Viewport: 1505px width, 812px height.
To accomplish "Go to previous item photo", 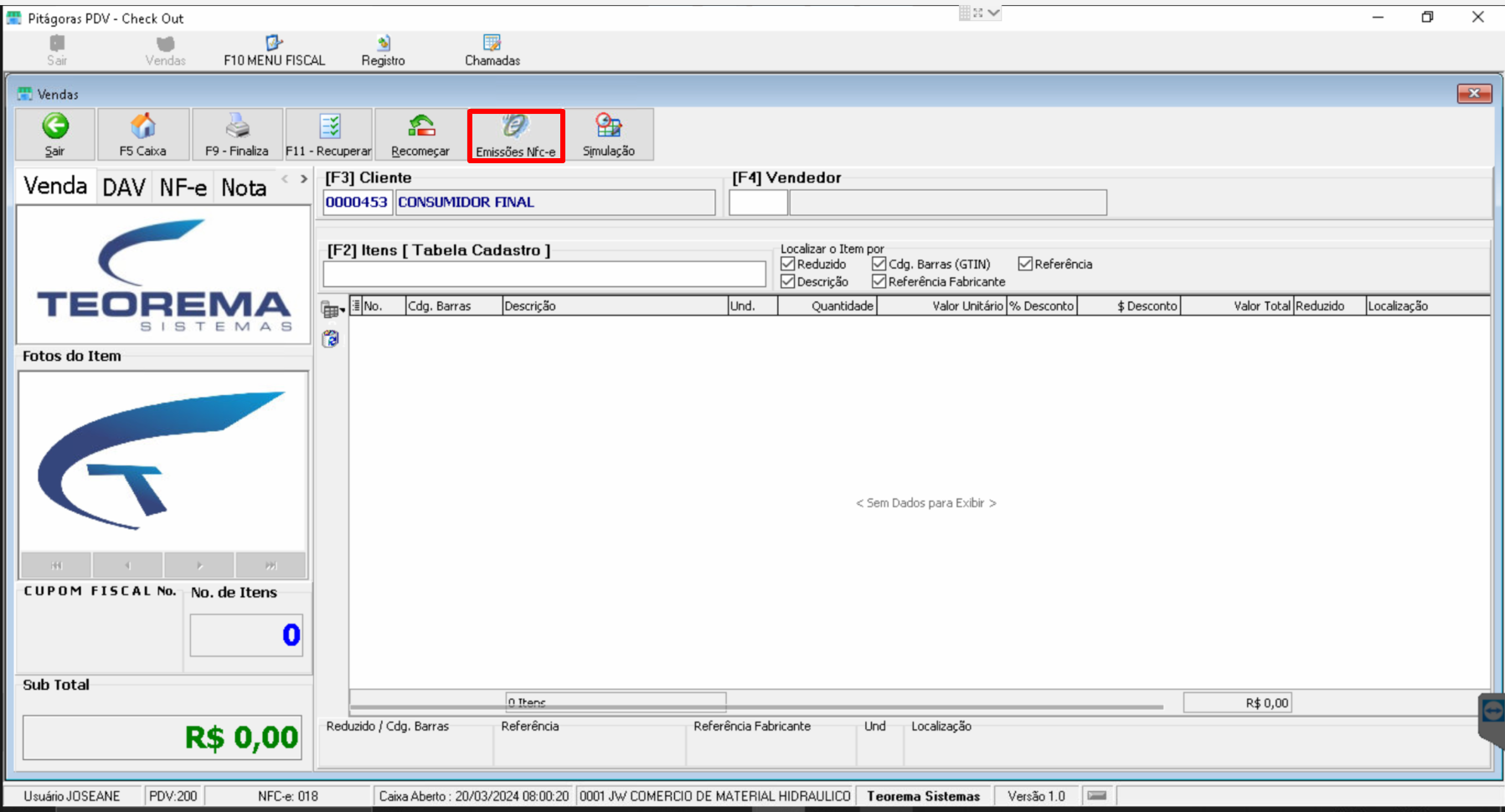I will [128, 566].
